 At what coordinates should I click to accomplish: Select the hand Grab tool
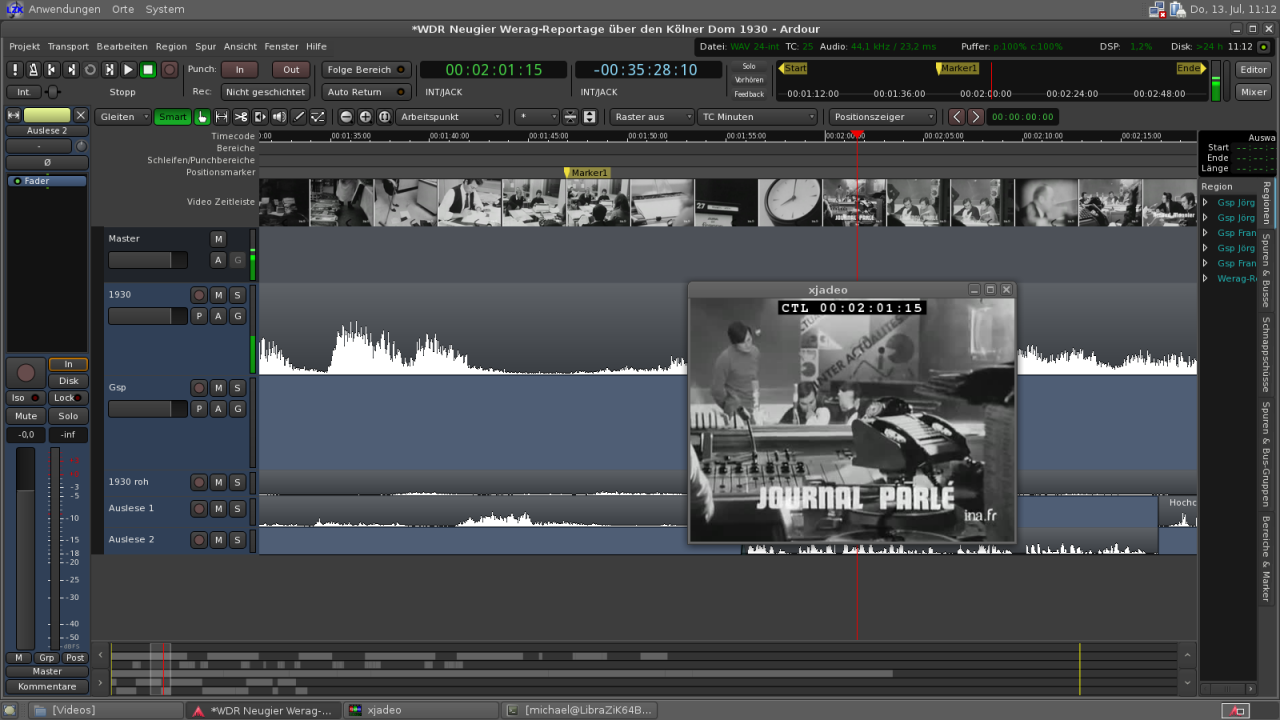click(x=202, y=117)
